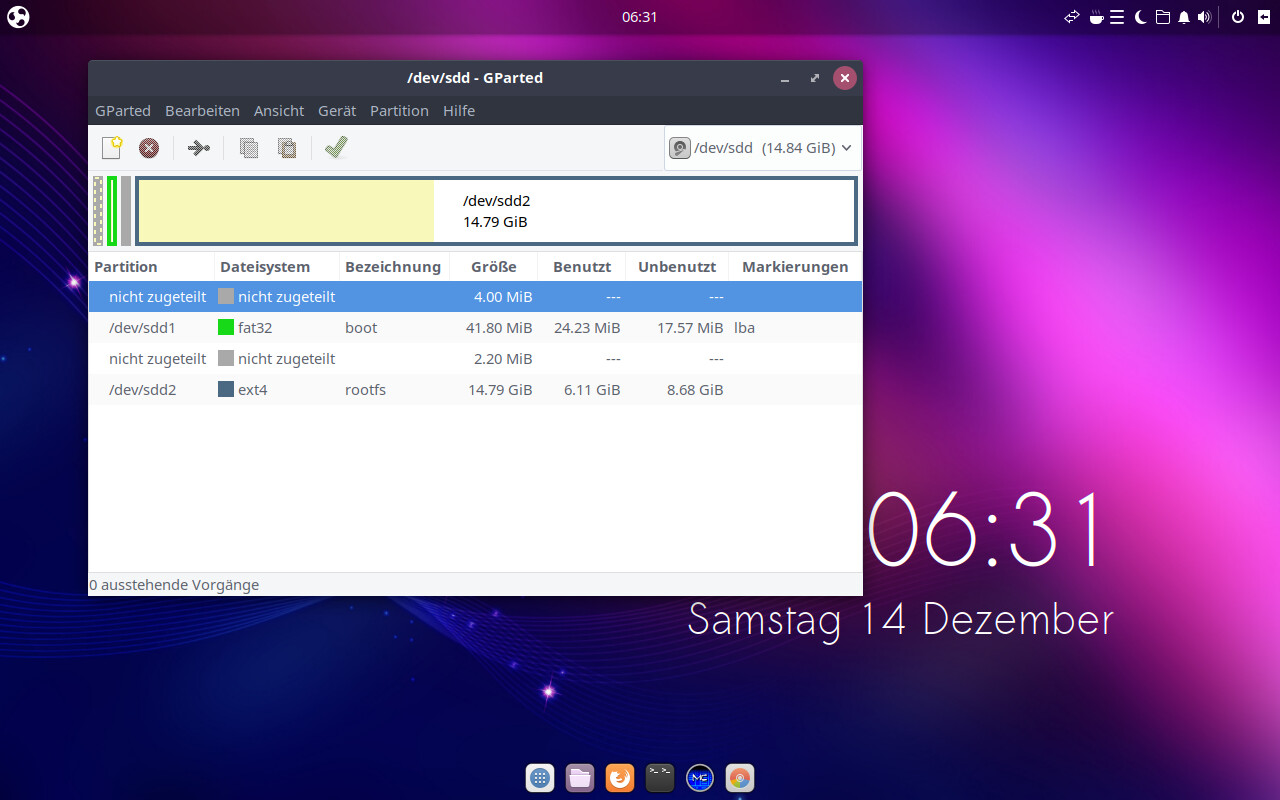Screen dimensions: 1280x800
Task: Click the New partition toolbar icon
Action: click(112, 148)
